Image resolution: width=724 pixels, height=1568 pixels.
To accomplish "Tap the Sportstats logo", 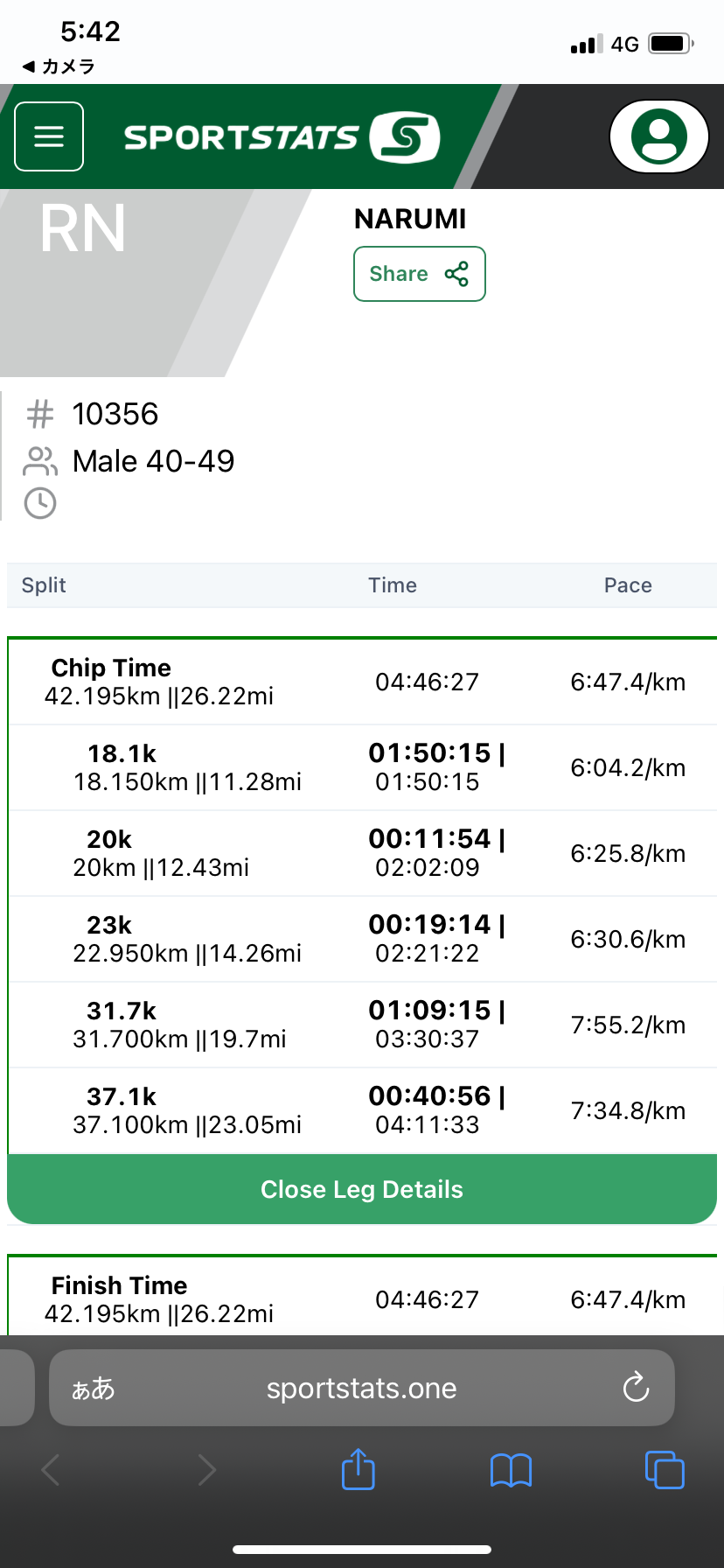I will 282,137.
